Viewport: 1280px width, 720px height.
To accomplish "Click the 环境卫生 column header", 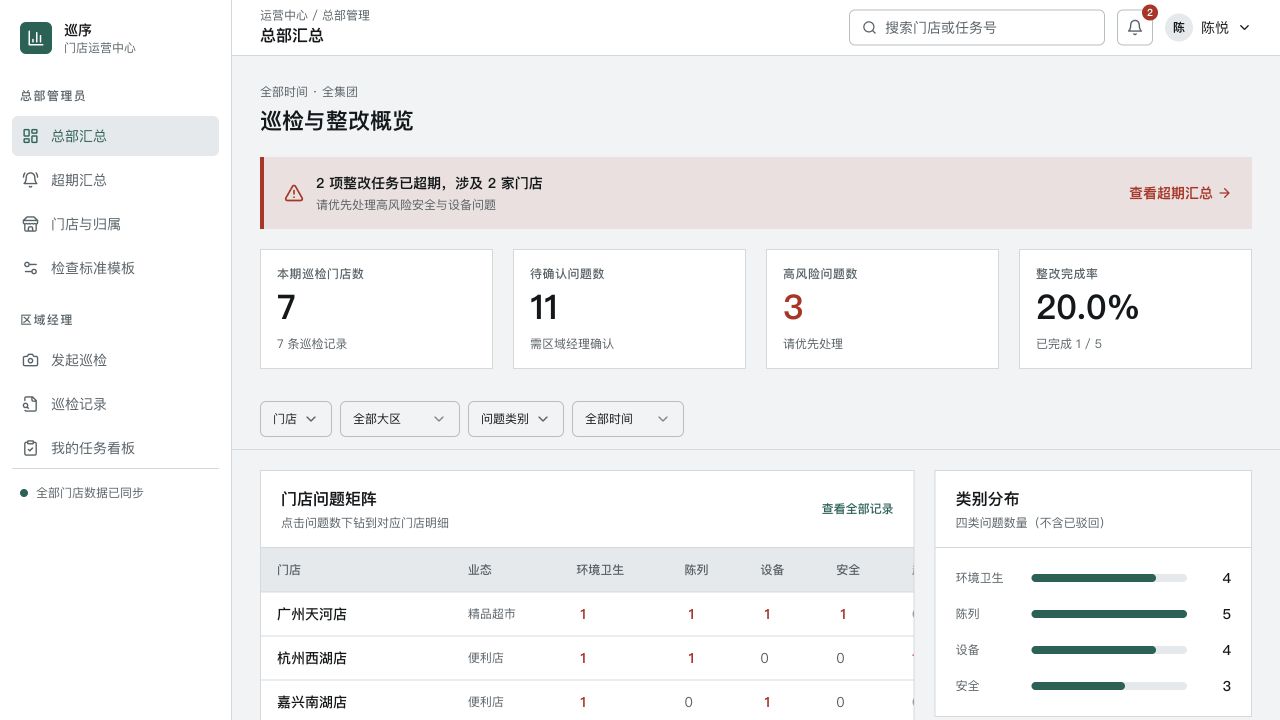I will (600, 570).
